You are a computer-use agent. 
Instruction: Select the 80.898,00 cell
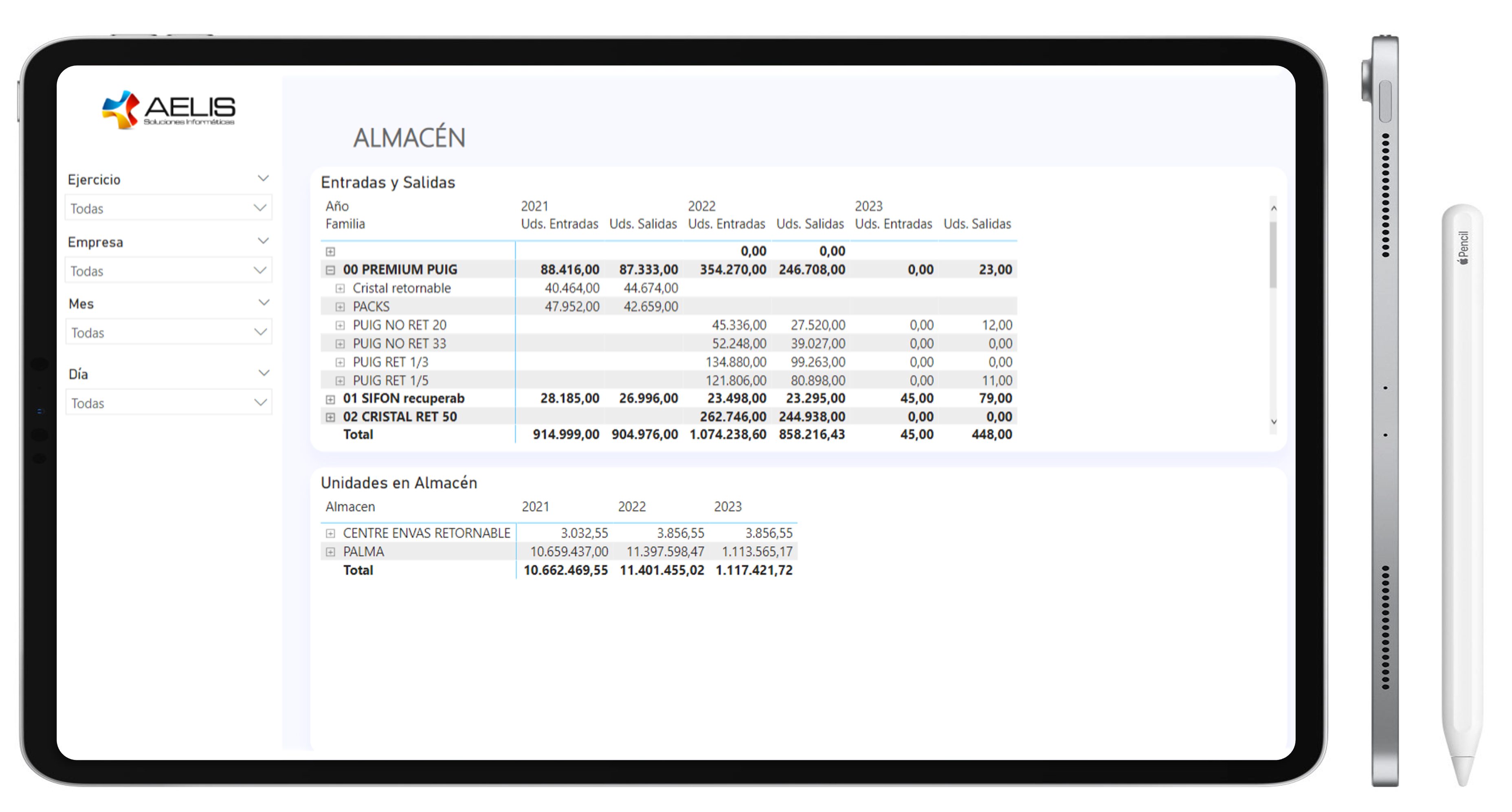click(818, 381)
